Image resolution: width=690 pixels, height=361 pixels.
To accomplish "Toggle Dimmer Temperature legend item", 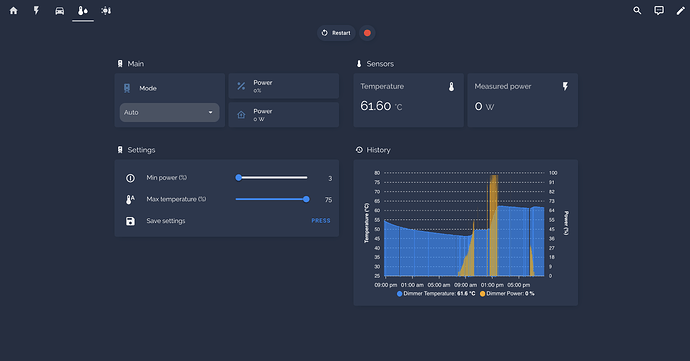I will point(436,294).
